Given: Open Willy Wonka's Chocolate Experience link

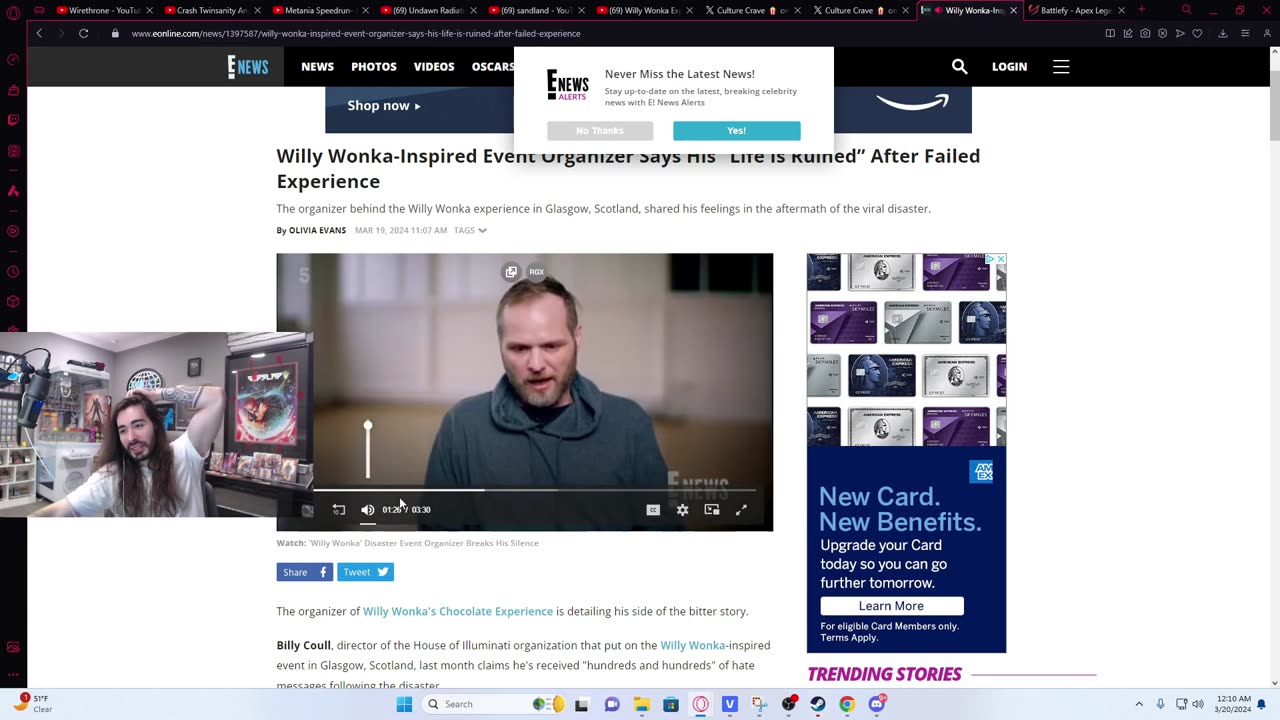Looking at the screenshot, I should [458, 611].
